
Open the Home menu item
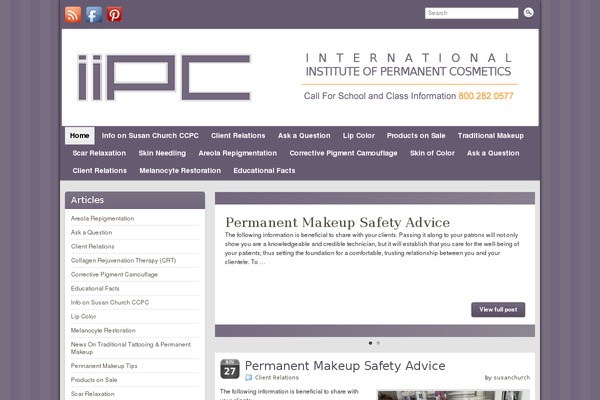pos(80,136)
